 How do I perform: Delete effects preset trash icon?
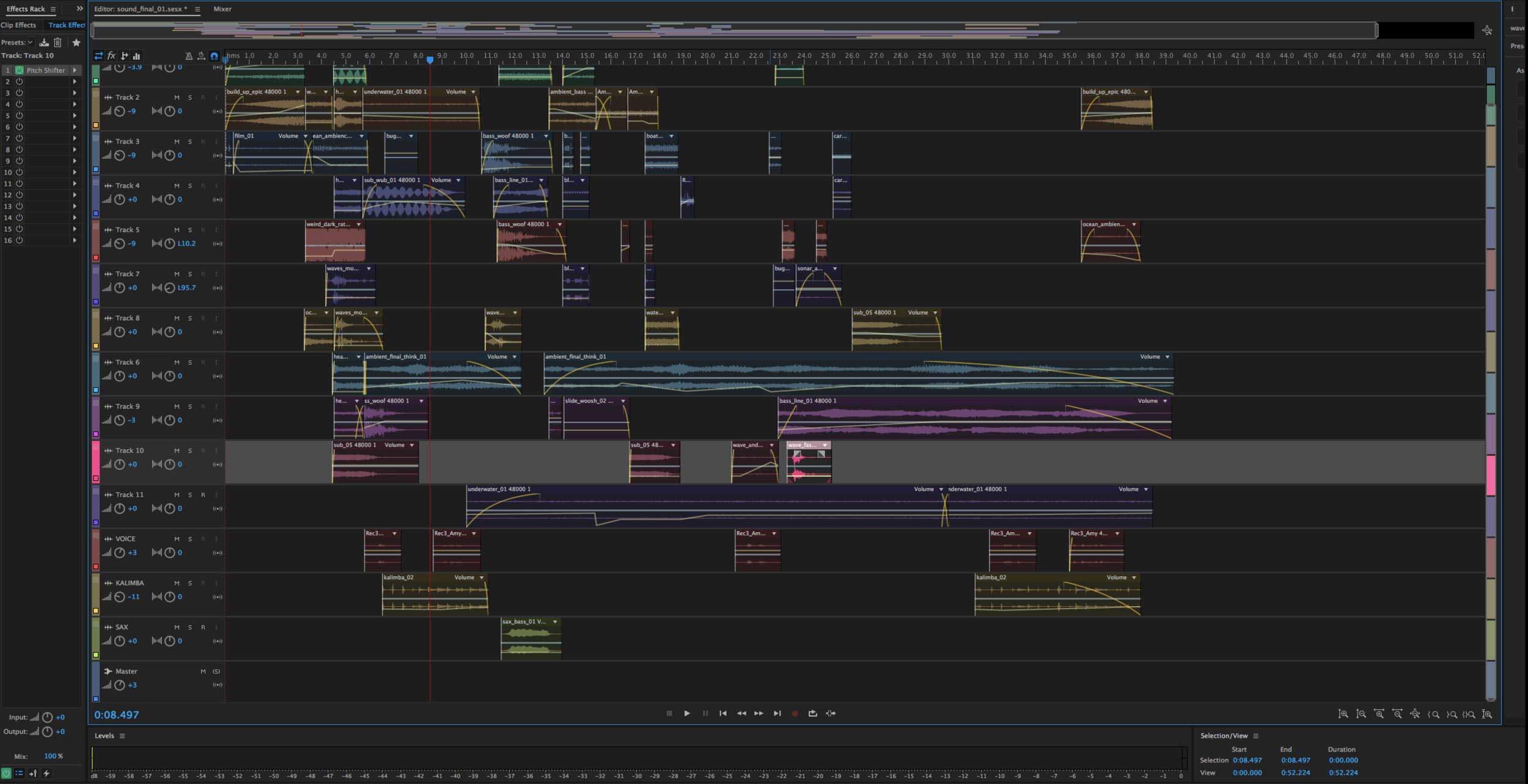(x=57, y=42)
